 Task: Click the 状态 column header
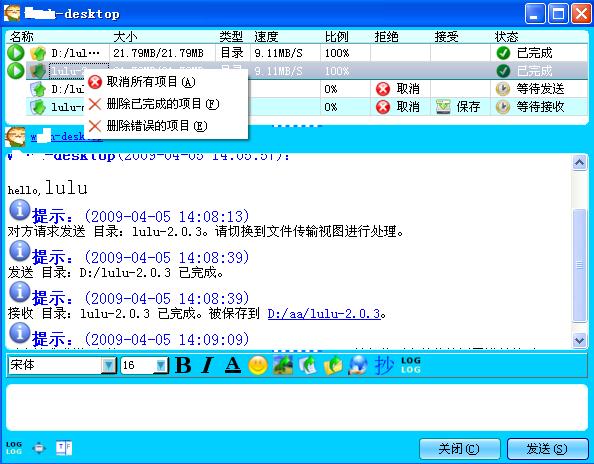[x=506, y=37]
